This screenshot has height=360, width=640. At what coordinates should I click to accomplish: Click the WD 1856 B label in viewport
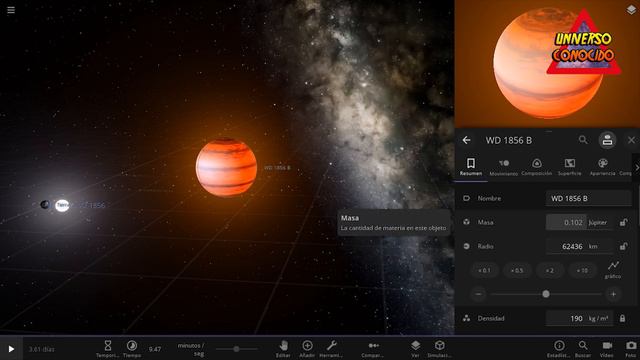277,168
